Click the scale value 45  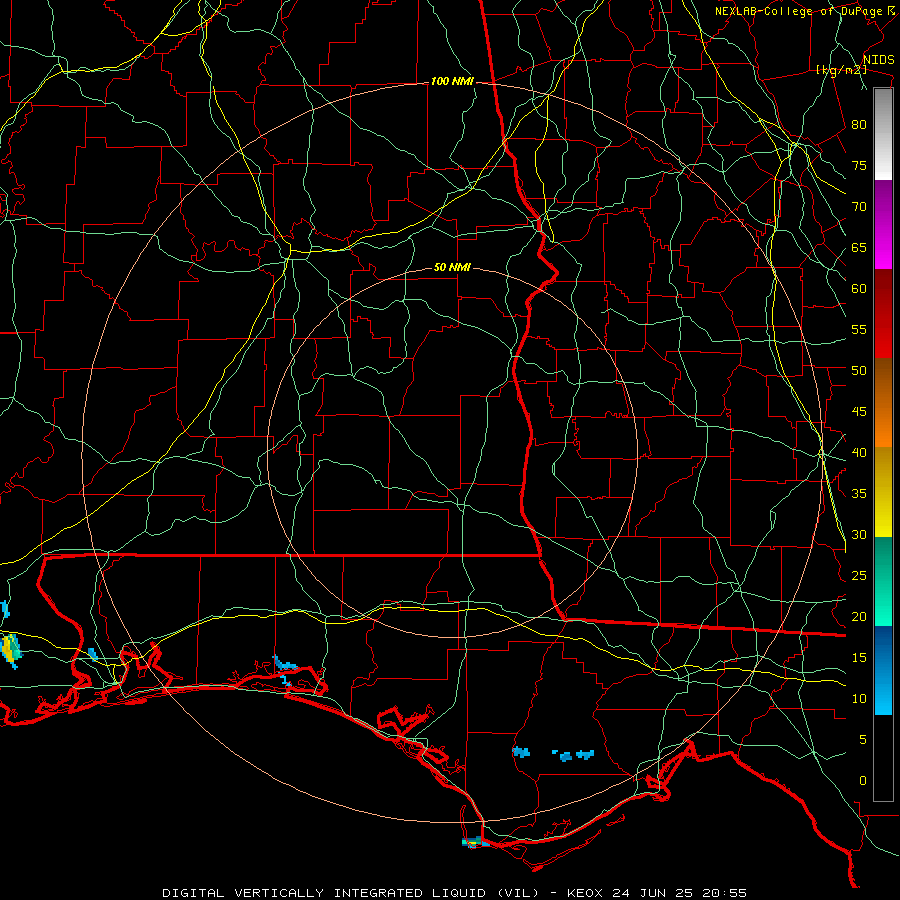click(859, 412)
